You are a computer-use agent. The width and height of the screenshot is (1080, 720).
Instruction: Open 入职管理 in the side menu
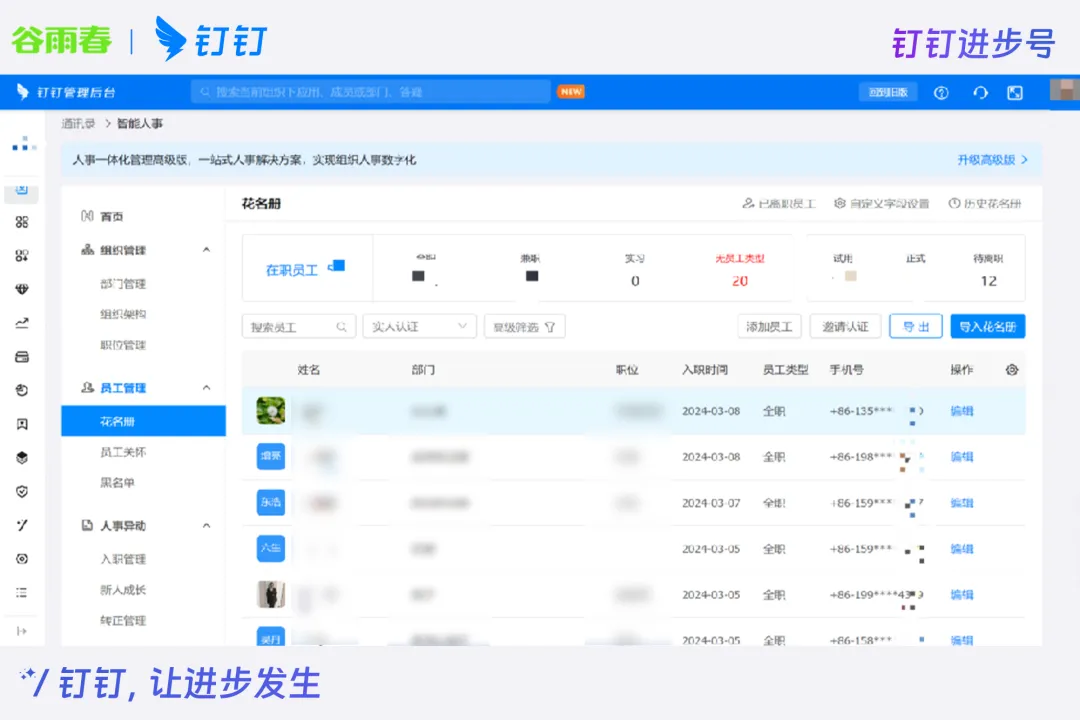[123, 559]
